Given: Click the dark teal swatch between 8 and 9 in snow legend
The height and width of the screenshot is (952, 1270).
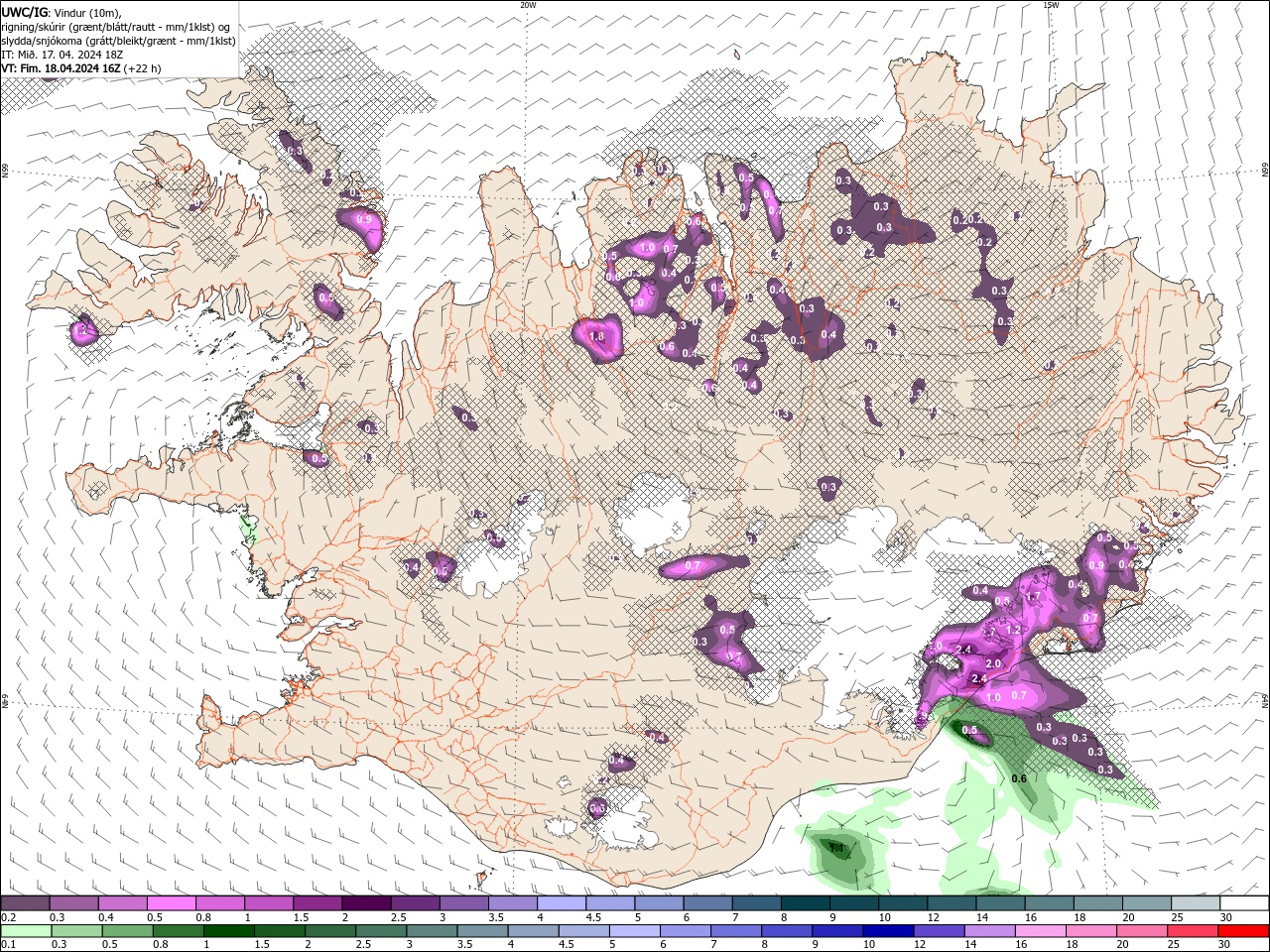Looking at the screenshot, I should (x=806, y=902).
